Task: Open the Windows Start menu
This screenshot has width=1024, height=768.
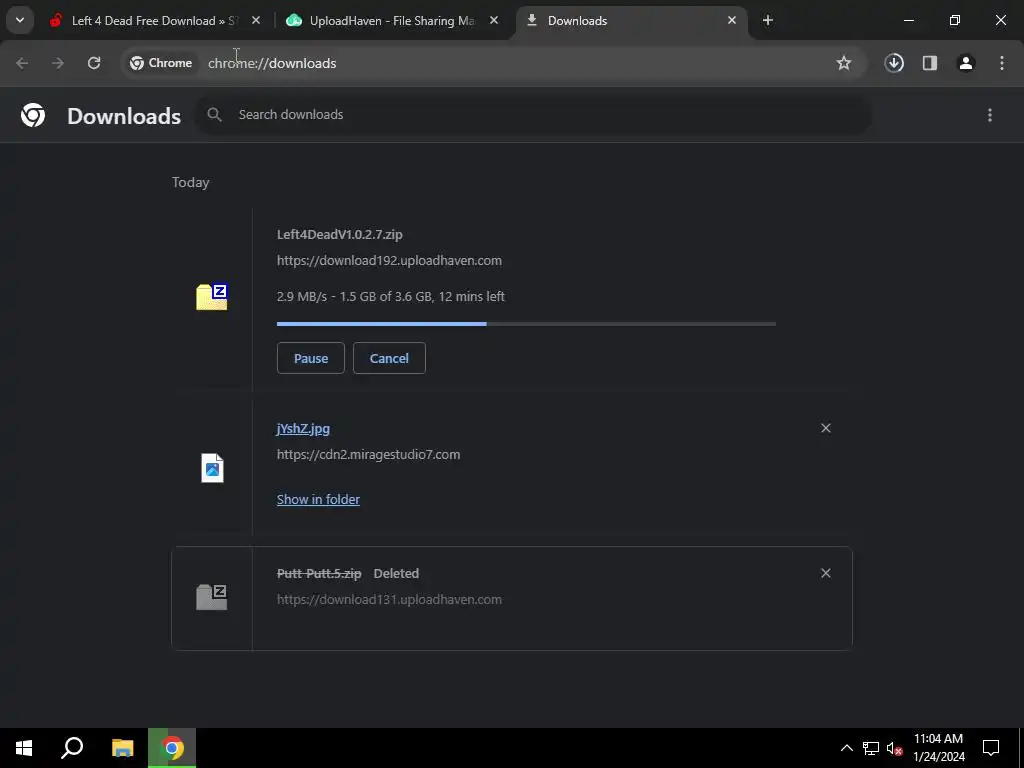Action: click(24, 748)
